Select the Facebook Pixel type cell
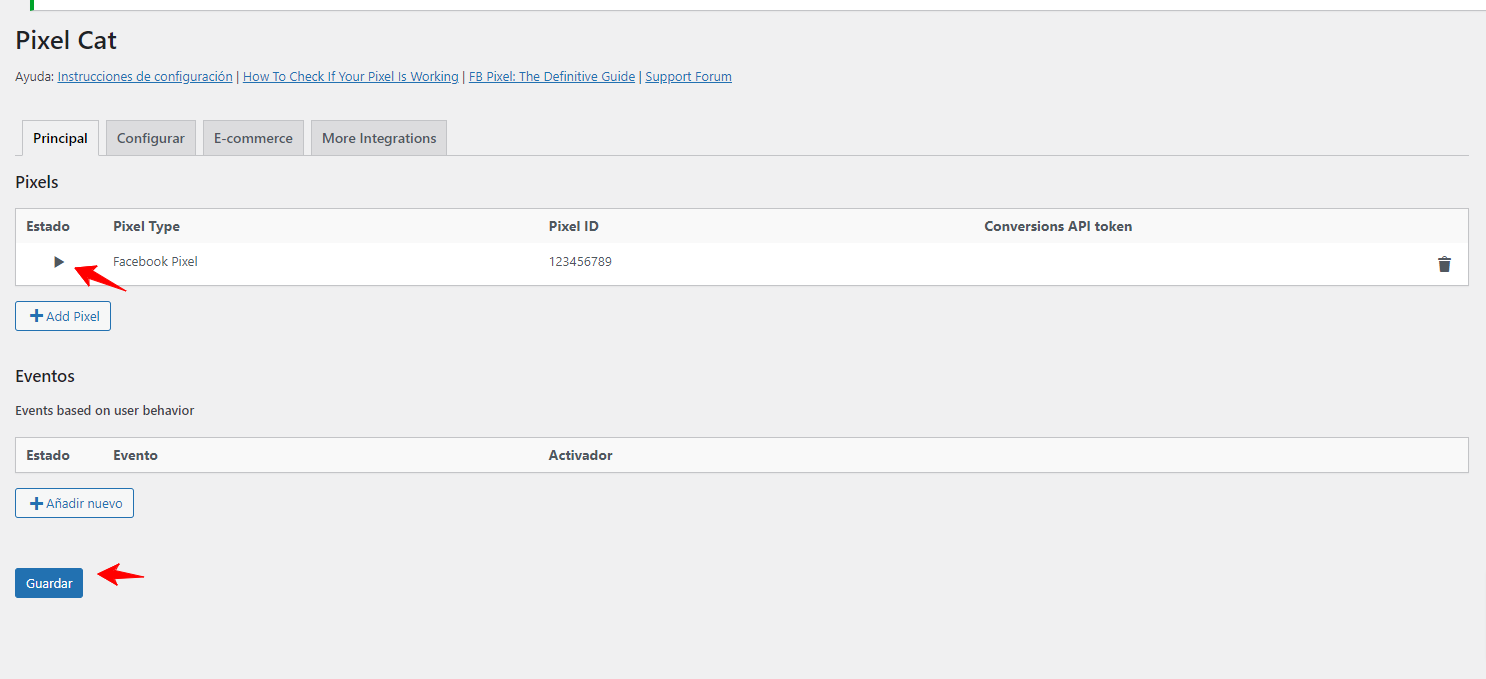 click(x=155, y=262)
